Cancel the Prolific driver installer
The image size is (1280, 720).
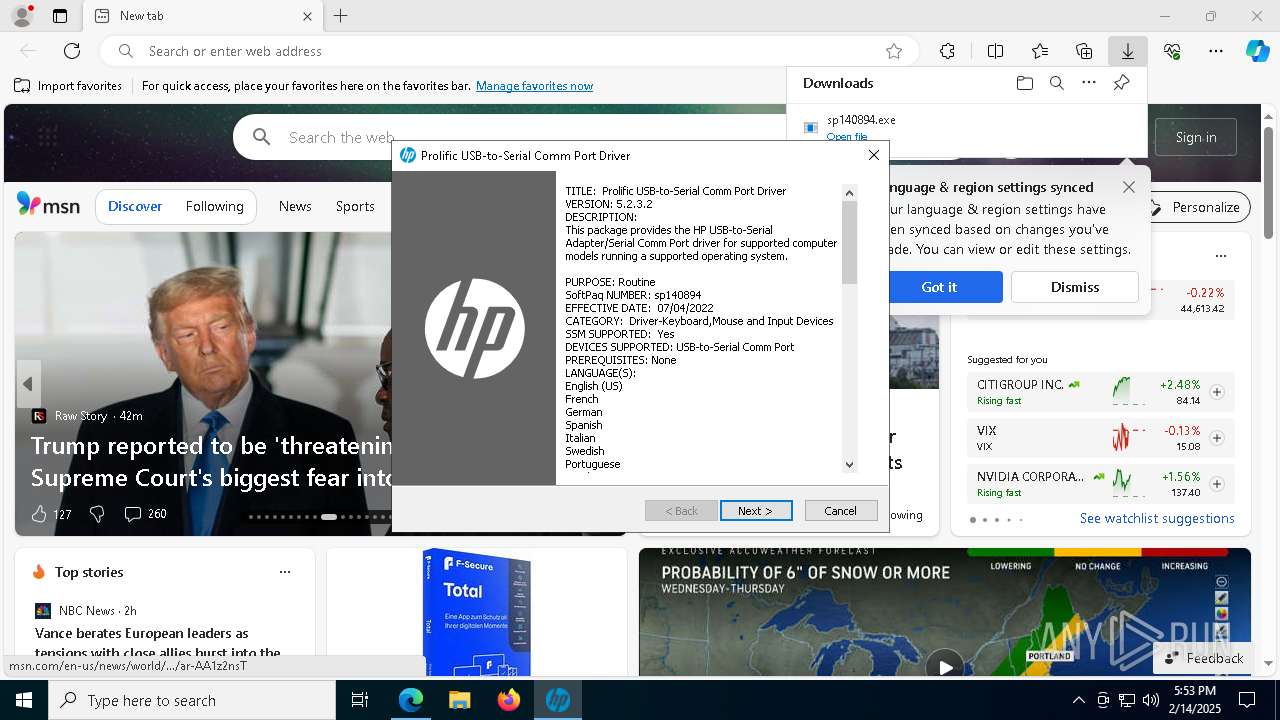pos(840,511)
